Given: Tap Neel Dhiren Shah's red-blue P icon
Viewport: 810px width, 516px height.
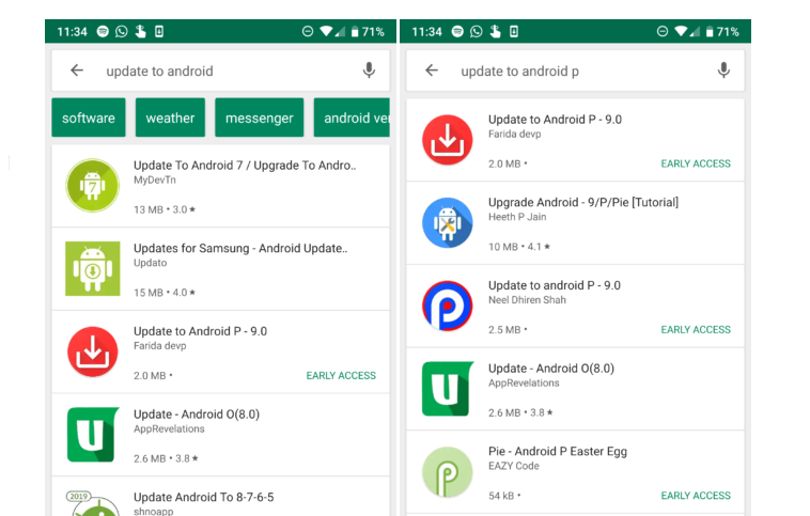Looking at the screenshot, I should tap(447, 306).
